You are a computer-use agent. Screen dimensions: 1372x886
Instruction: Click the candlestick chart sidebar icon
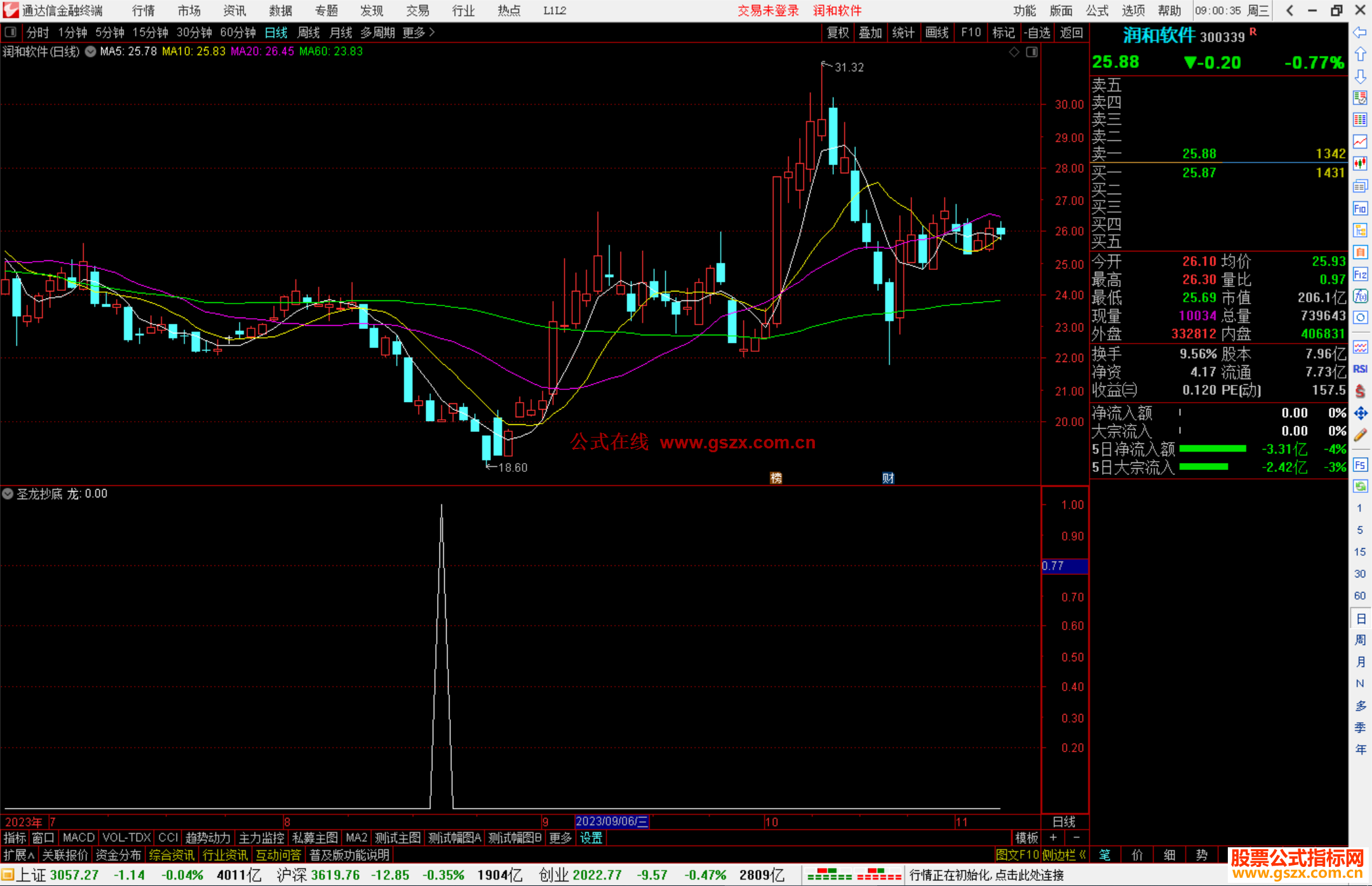pos(1360,164)
